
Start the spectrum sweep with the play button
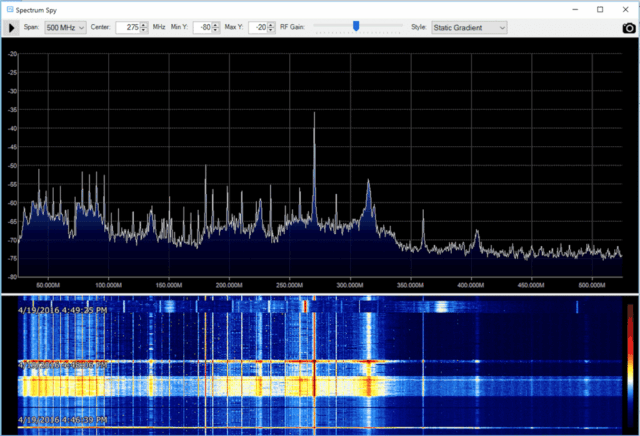[x=12, y=28]
